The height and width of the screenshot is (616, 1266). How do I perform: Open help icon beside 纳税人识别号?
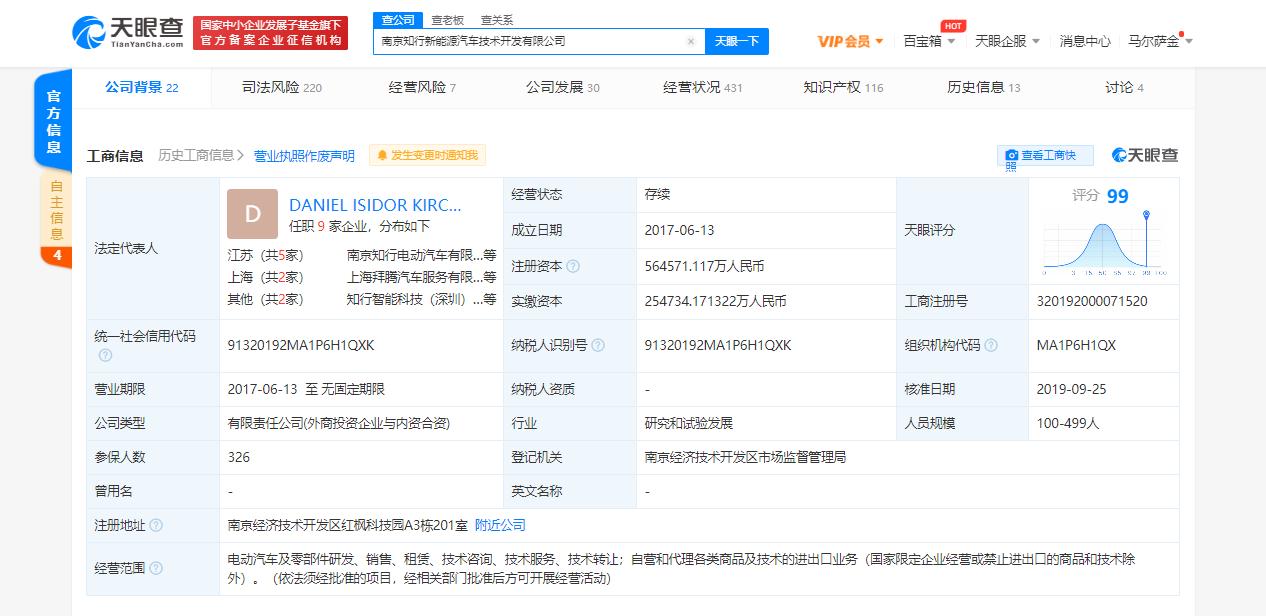pos(598,345)
